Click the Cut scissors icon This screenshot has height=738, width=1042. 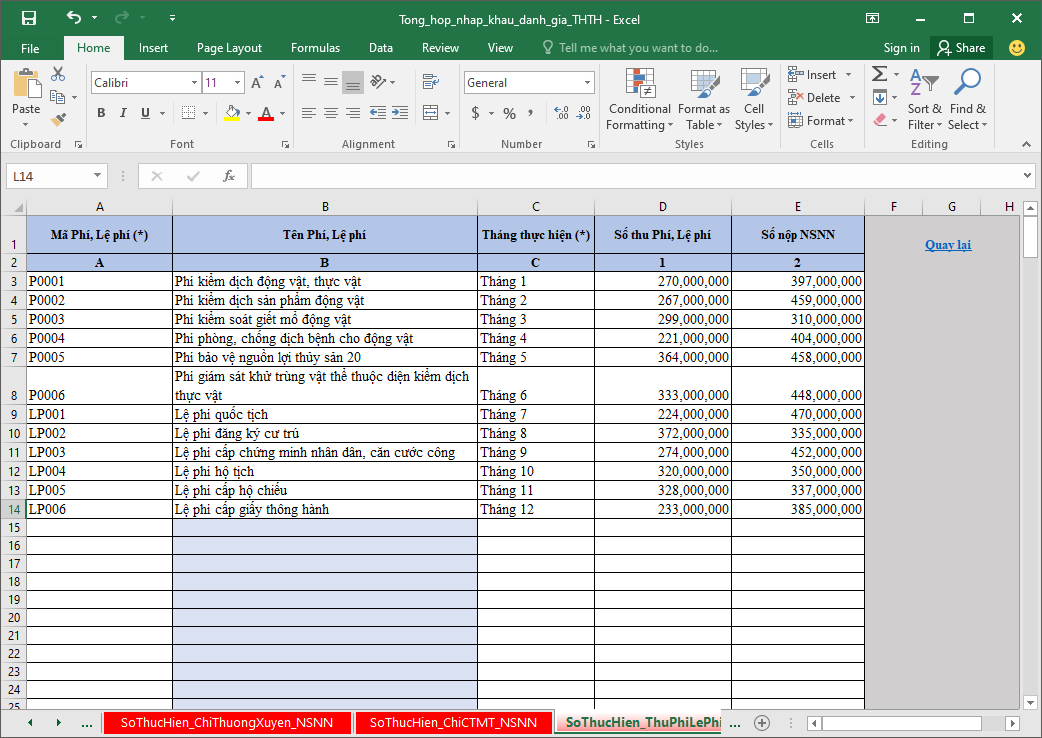[58, 74]
